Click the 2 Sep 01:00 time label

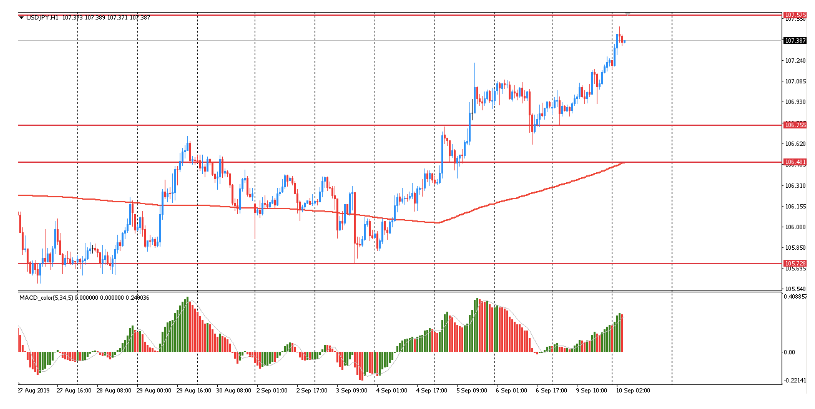click(272, 390)
